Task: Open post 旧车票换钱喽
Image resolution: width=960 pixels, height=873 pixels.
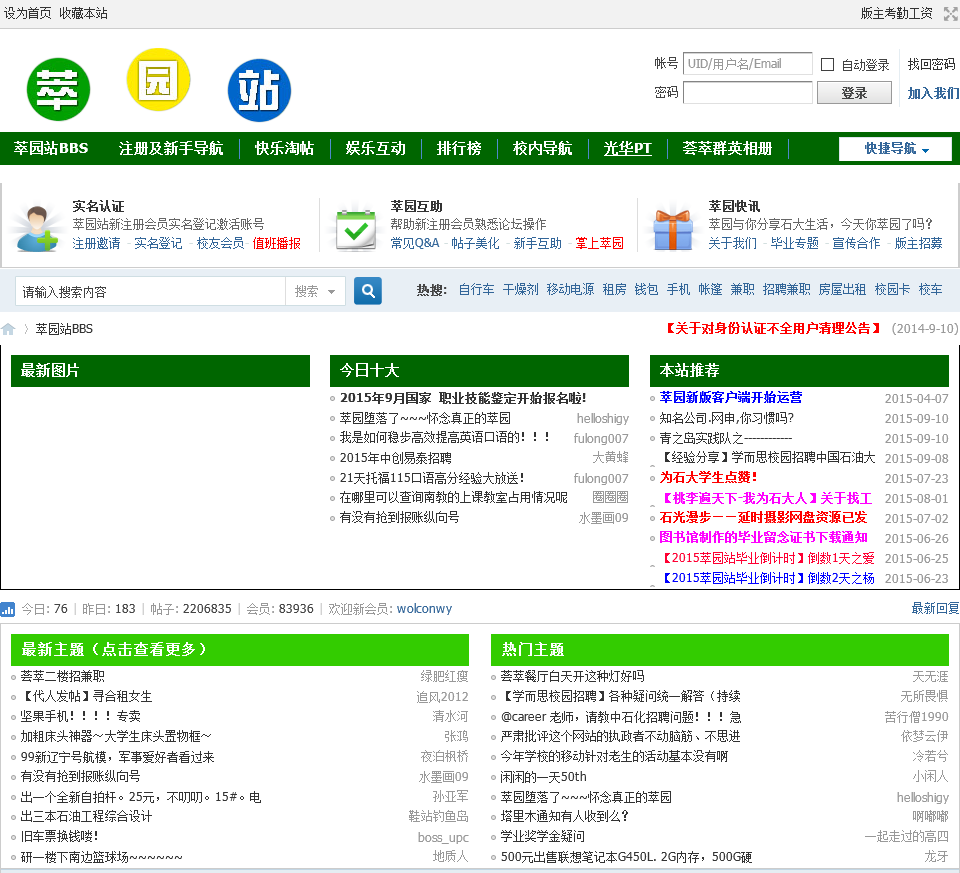Action: point(59,836)
